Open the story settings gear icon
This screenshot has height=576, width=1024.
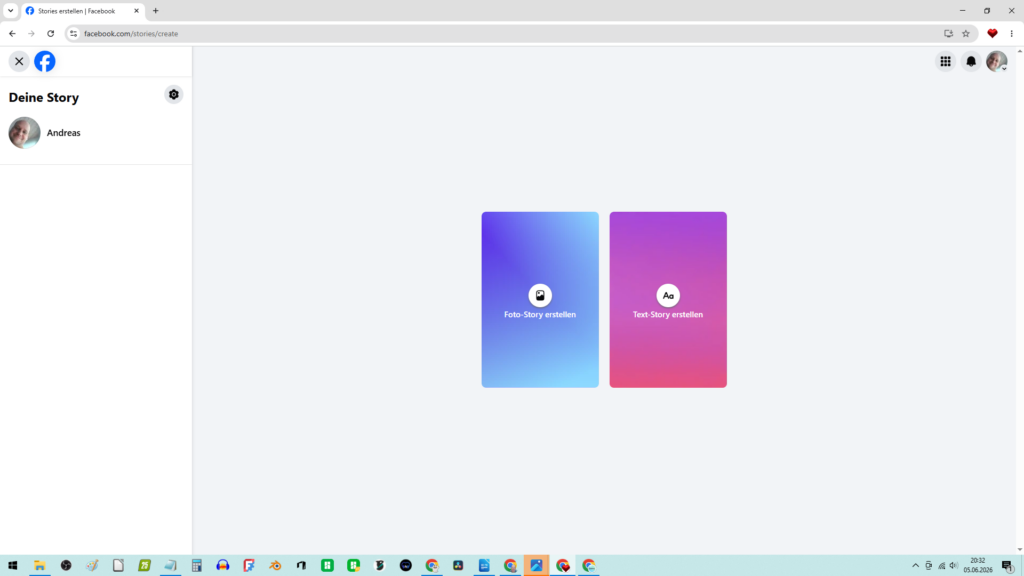174,95
